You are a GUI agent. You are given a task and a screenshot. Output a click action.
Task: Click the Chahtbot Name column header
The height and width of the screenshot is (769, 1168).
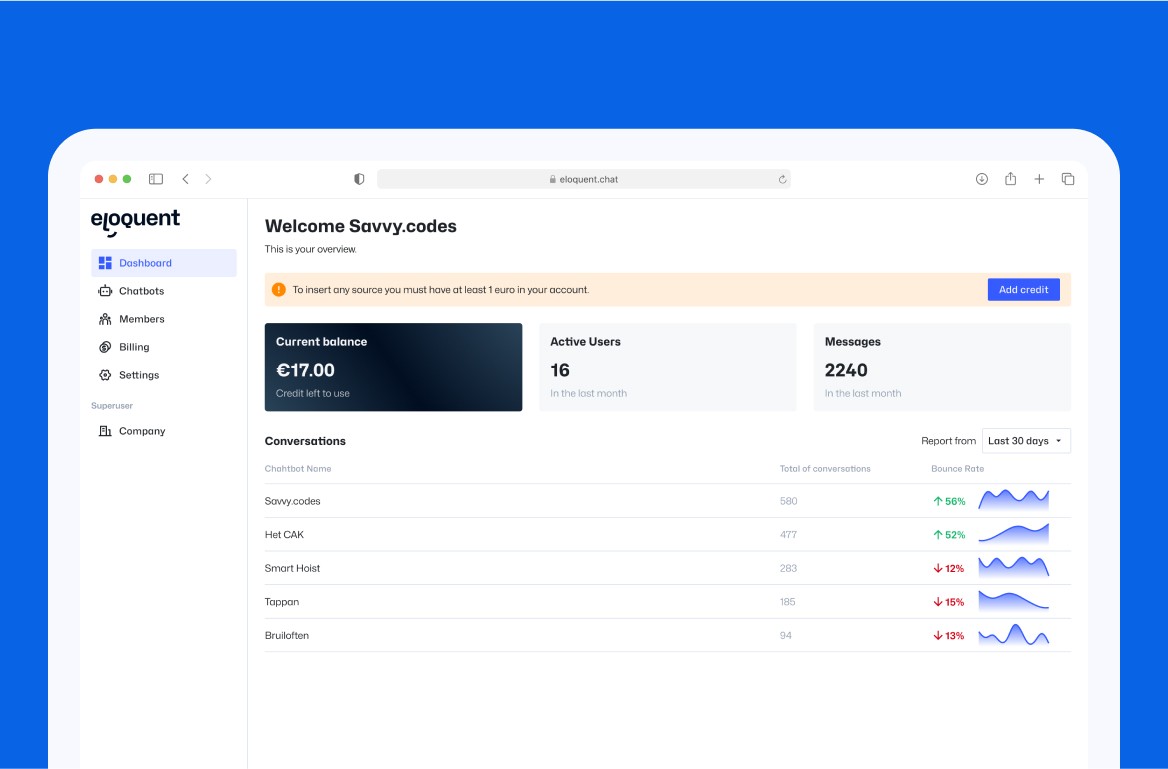coord(298,469)
